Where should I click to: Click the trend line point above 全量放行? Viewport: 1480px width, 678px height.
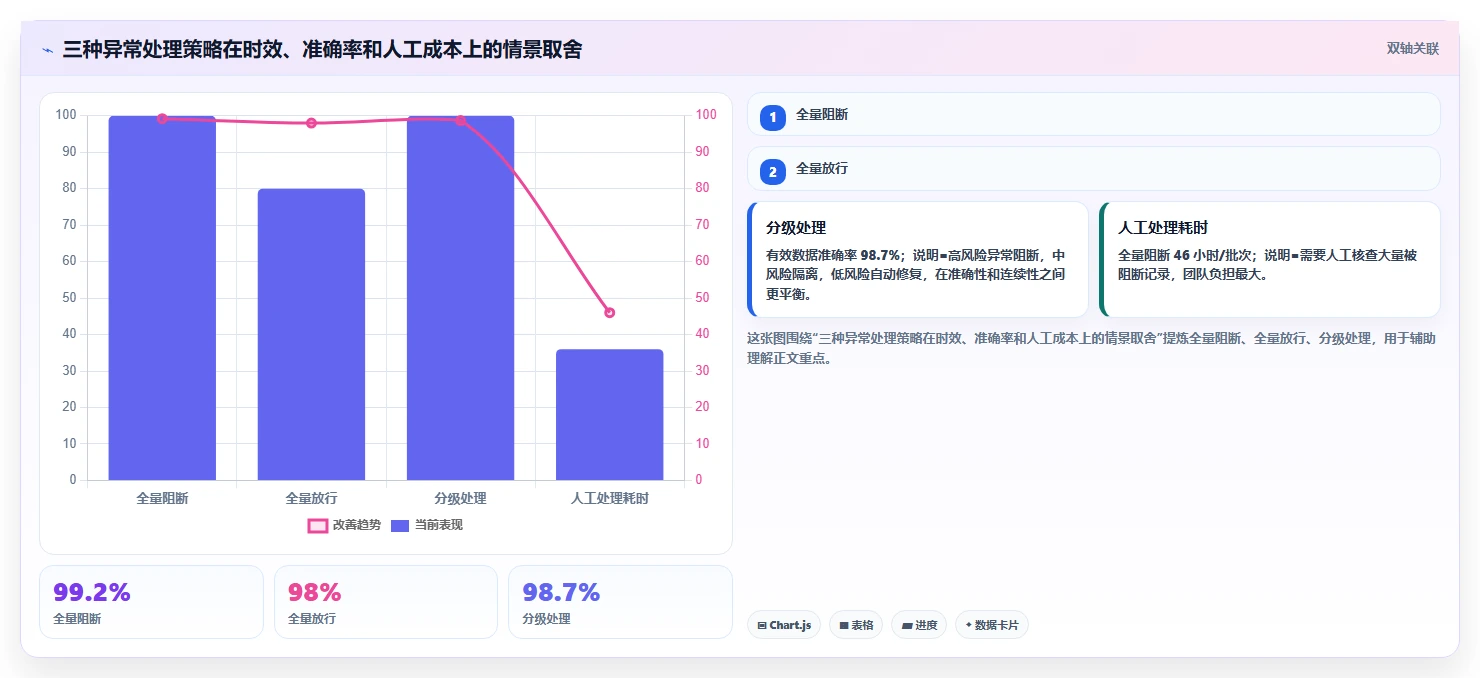[311, 123]
